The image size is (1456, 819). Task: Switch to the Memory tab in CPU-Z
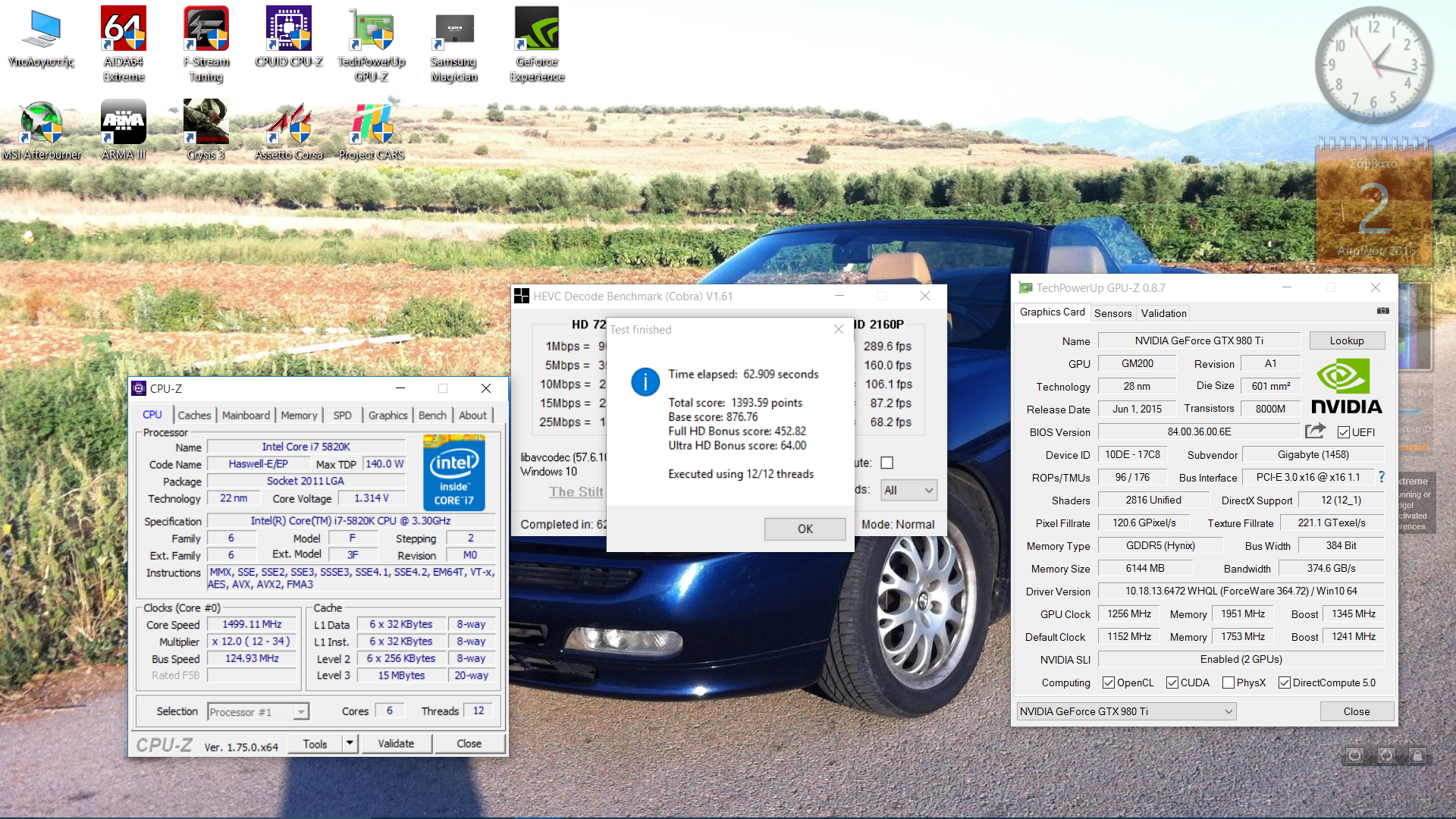click(299, 415)
